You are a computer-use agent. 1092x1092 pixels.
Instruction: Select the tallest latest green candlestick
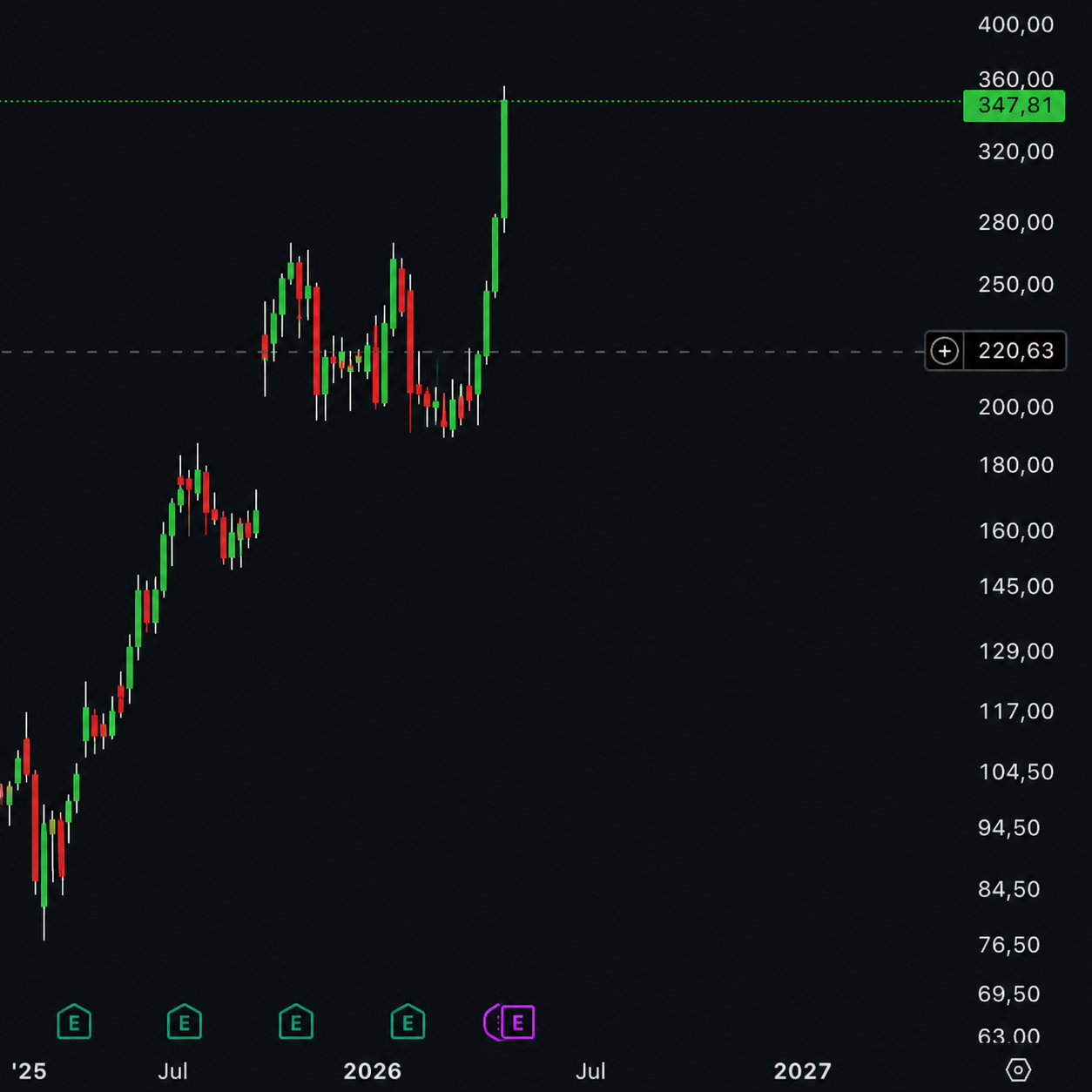pos(504,159)
